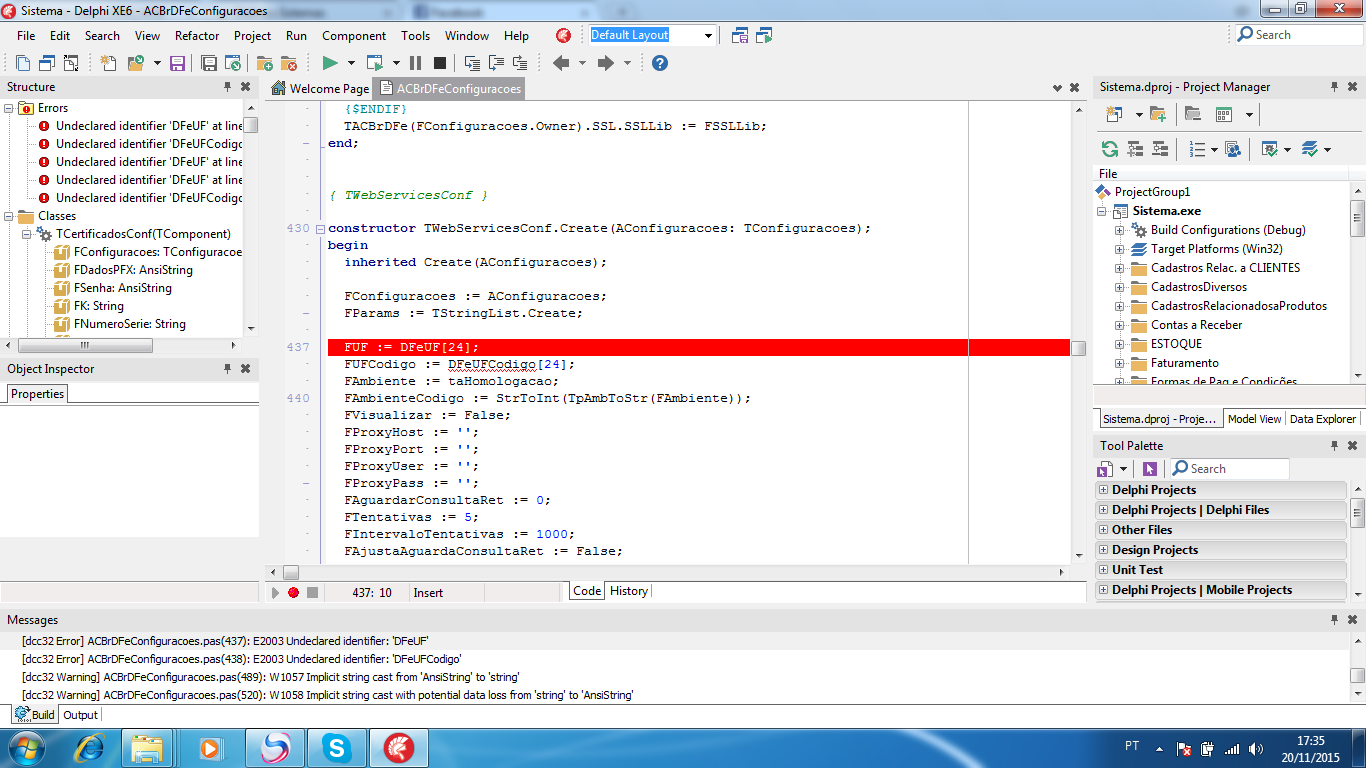Collapse the Errors node in Structure
This screenshot has height=768, width=1366.
tap(9, 108)
